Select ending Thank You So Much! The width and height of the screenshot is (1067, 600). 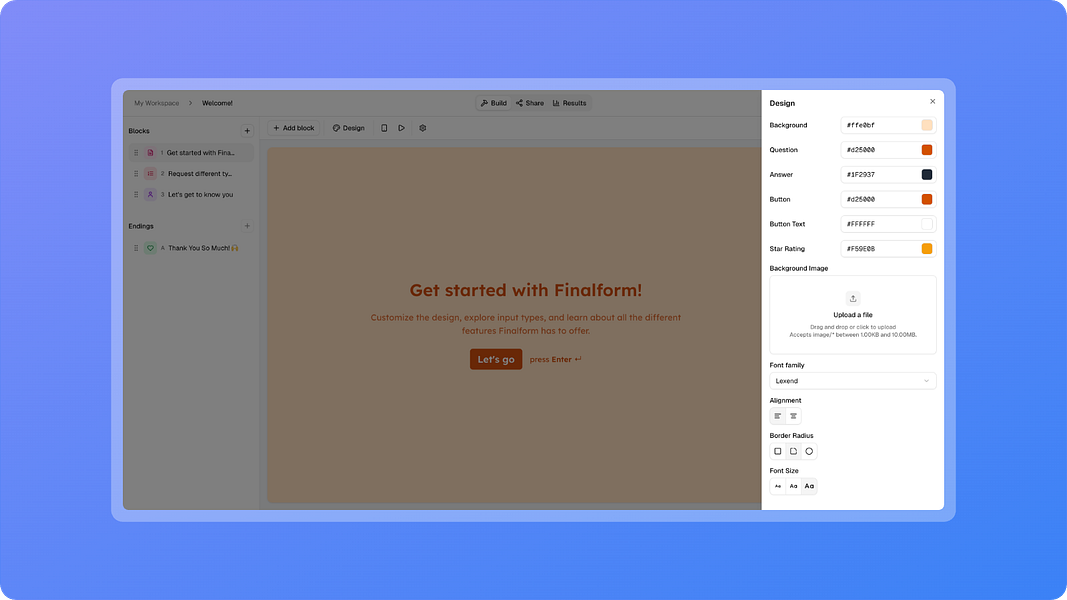click(191, 248)
